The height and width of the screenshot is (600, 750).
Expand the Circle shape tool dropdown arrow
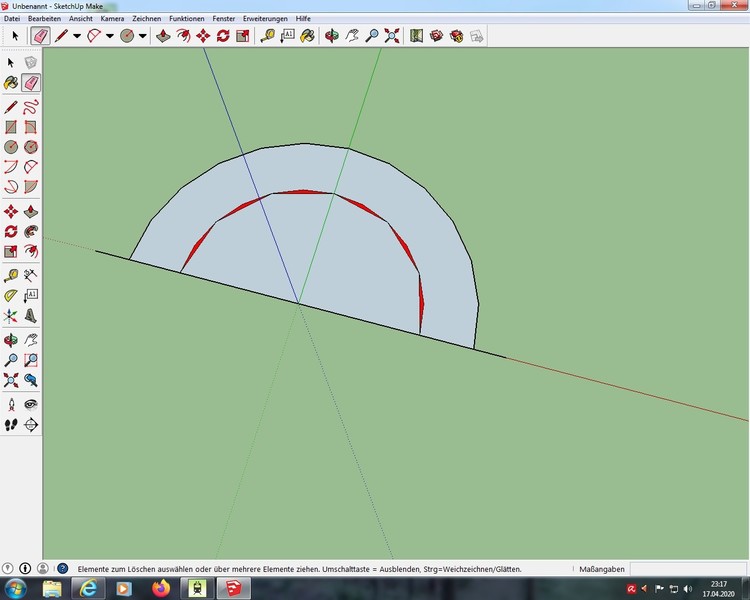click(143, 36)
